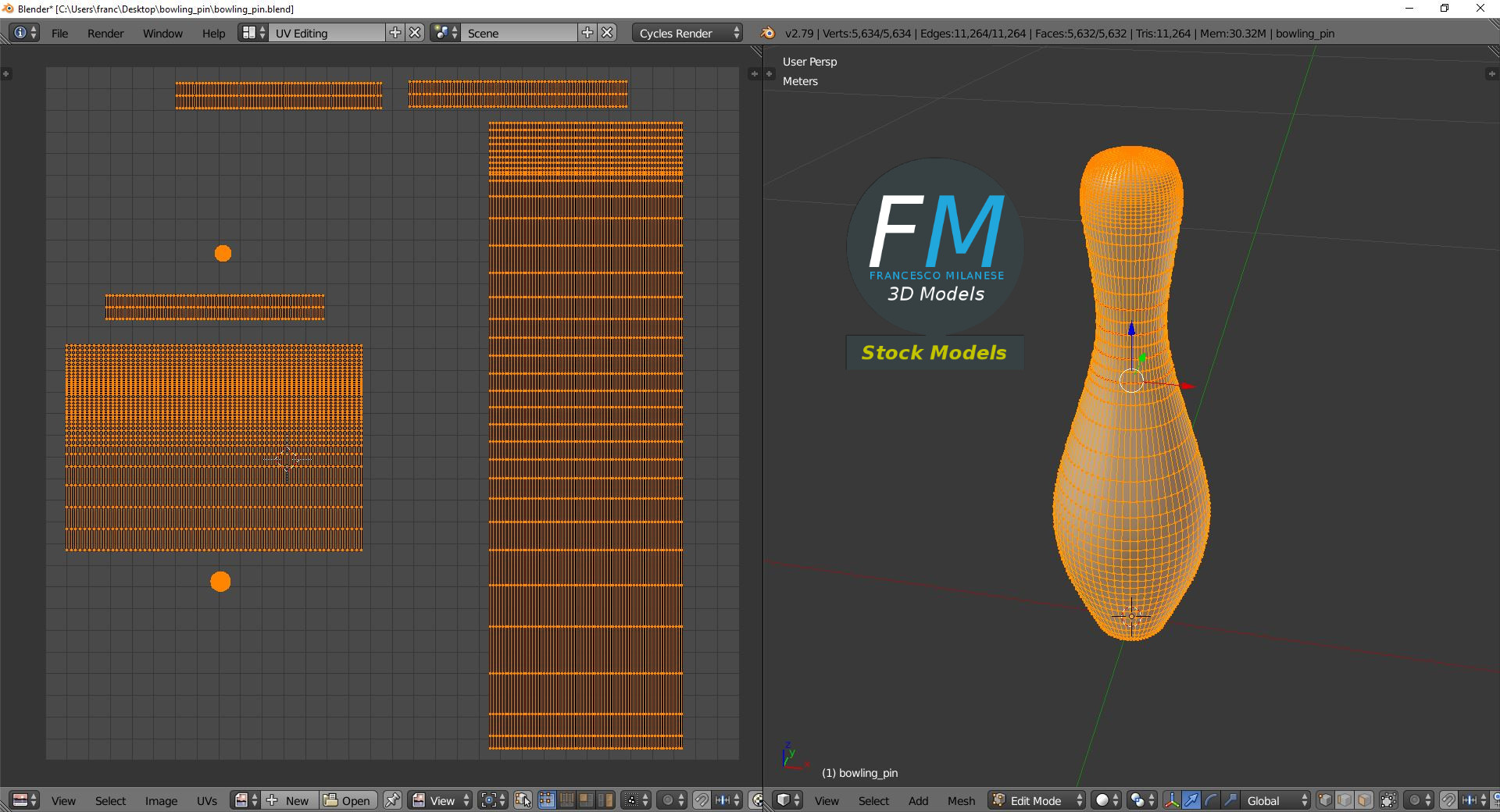
Task: Open the Render menu
Action: 105,33
